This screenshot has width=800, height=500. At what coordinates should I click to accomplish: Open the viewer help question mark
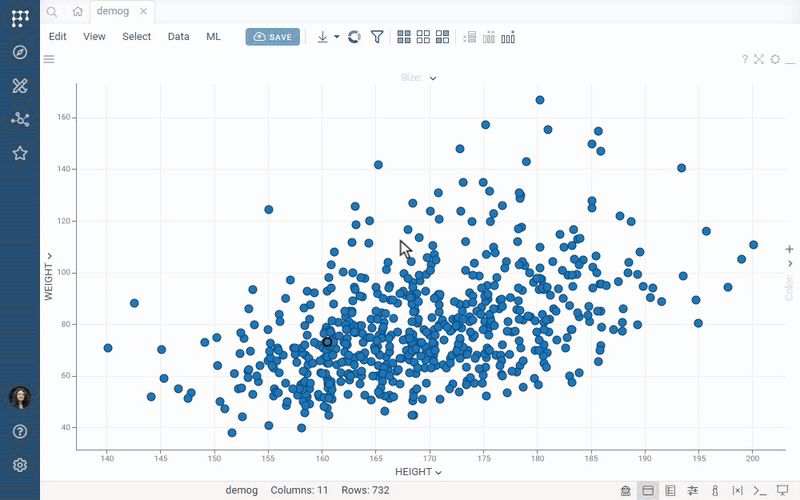pos(745,59)
